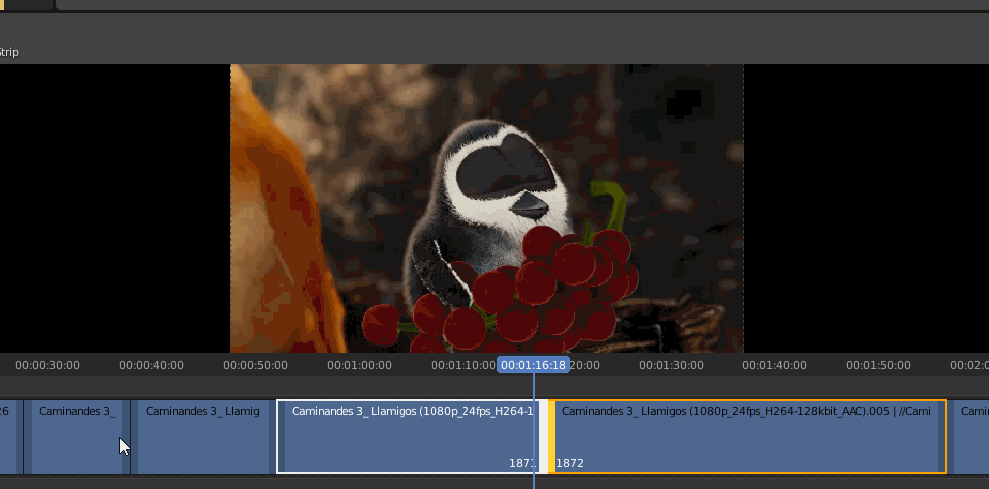Click the 00:01:10:00 mark on the timeline ruler
Image resolution: width=989 pixels, height=489 pixels.
[x=464, y=365]
